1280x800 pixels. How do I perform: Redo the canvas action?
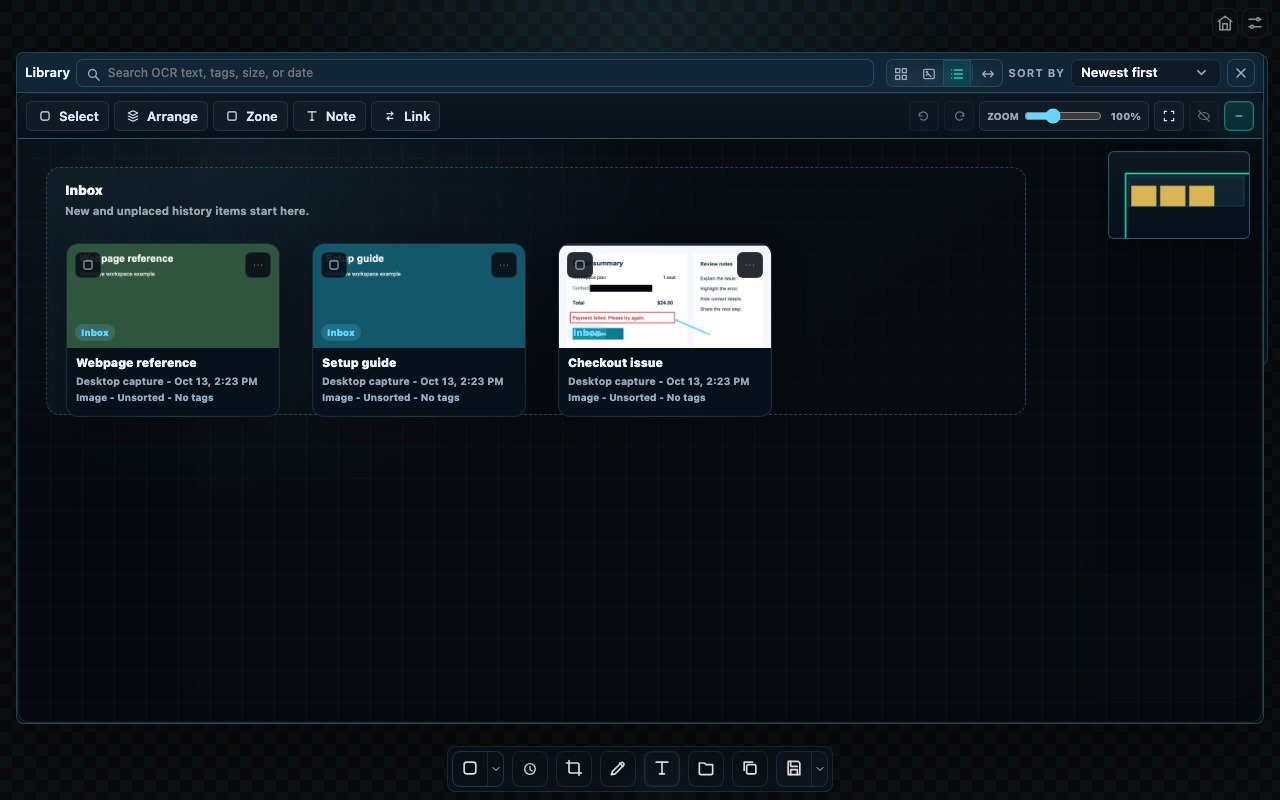click(959, 116)
